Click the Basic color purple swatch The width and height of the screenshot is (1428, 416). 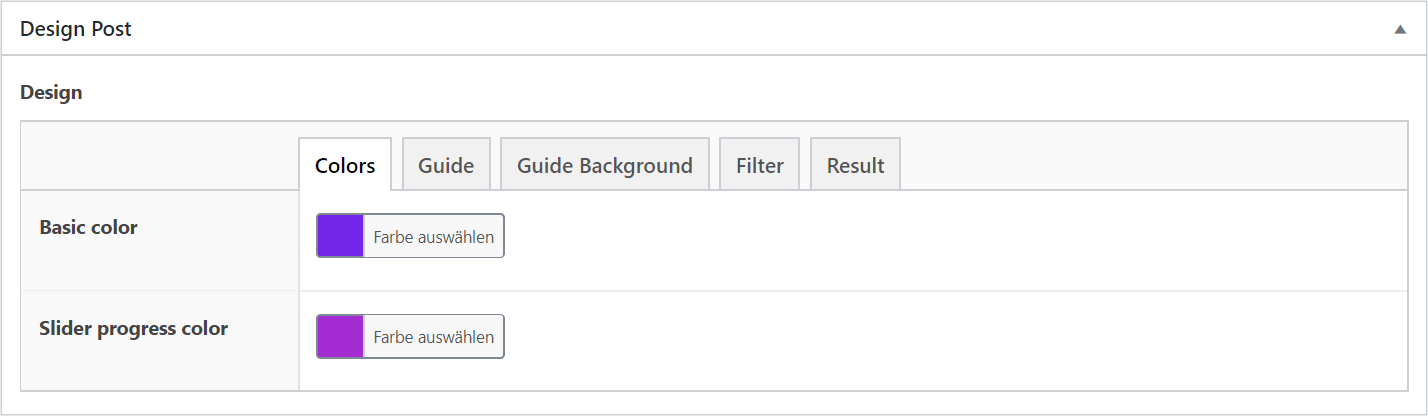pyautogui.click(x=340, y=236)
